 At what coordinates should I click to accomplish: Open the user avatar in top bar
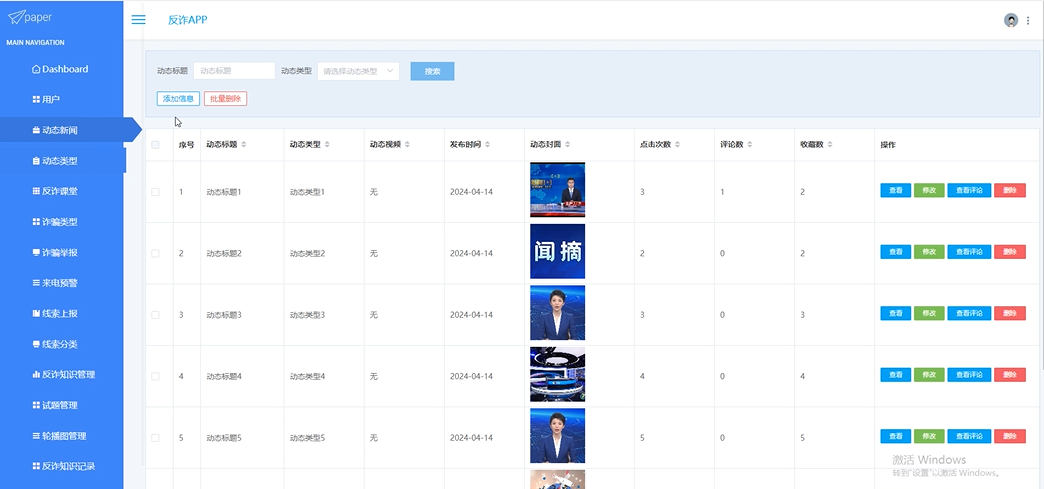(1011, 20)
